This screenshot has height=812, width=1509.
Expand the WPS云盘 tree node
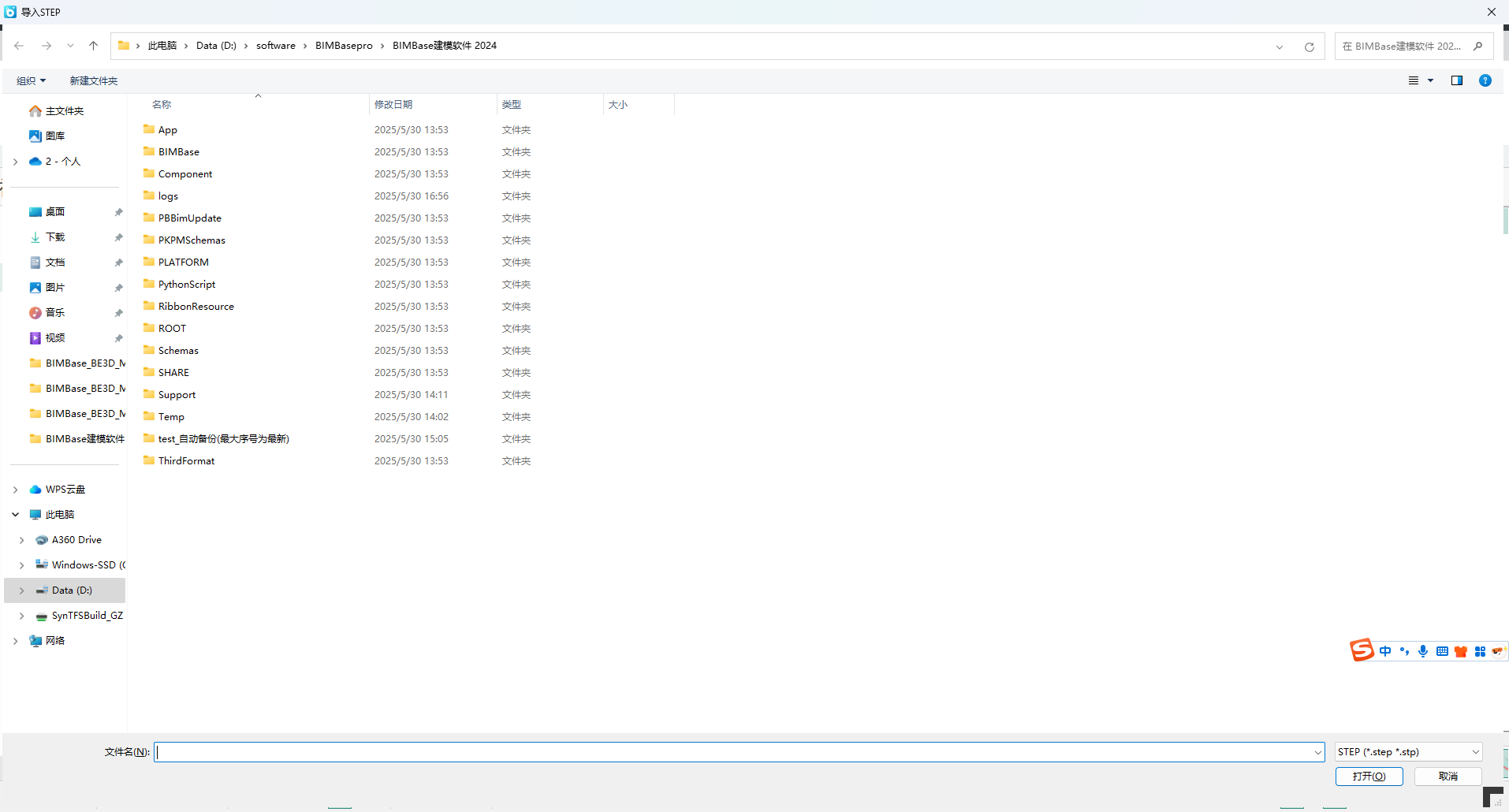[15, 490]
